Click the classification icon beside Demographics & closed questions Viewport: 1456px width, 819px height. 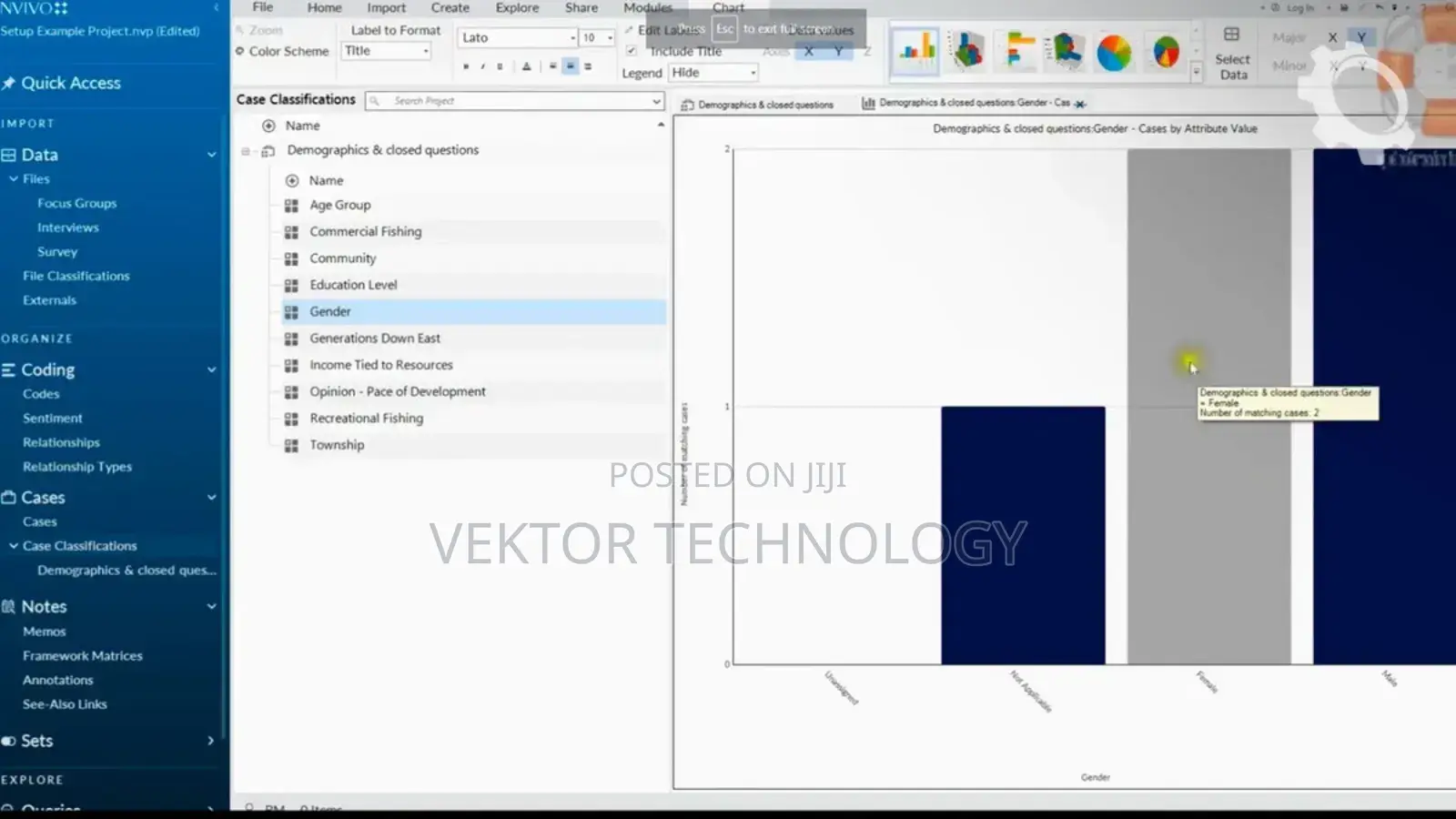point(268,151)
